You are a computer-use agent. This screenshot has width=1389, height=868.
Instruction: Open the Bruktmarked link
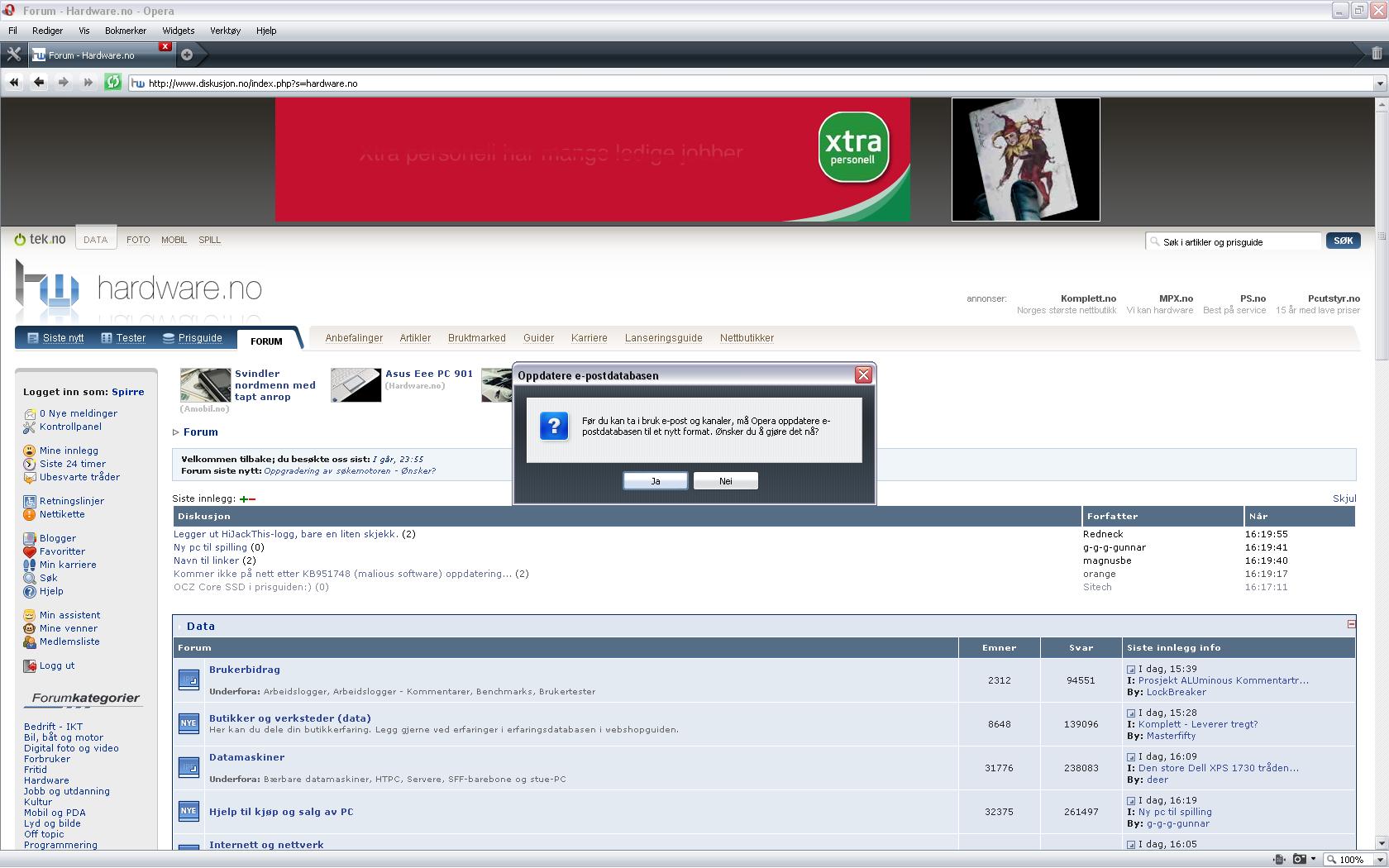click(477, 338)
